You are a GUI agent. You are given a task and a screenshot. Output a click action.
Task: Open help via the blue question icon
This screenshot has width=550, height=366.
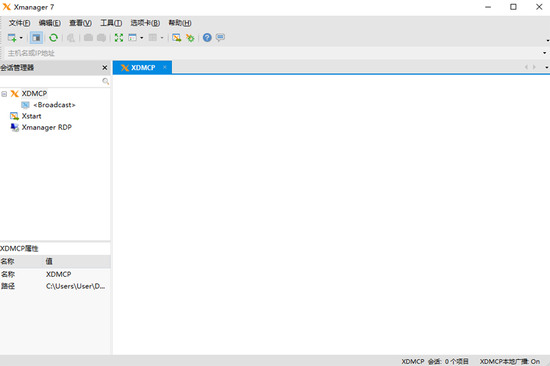[207, 38]
